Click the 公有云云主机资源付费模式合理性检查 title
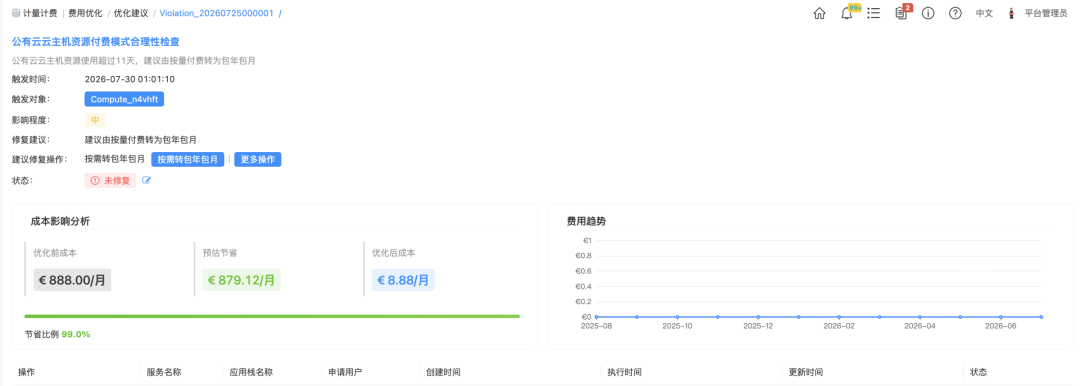The height and width of the screenshot is (386, 1080). (x=96, y=43)
